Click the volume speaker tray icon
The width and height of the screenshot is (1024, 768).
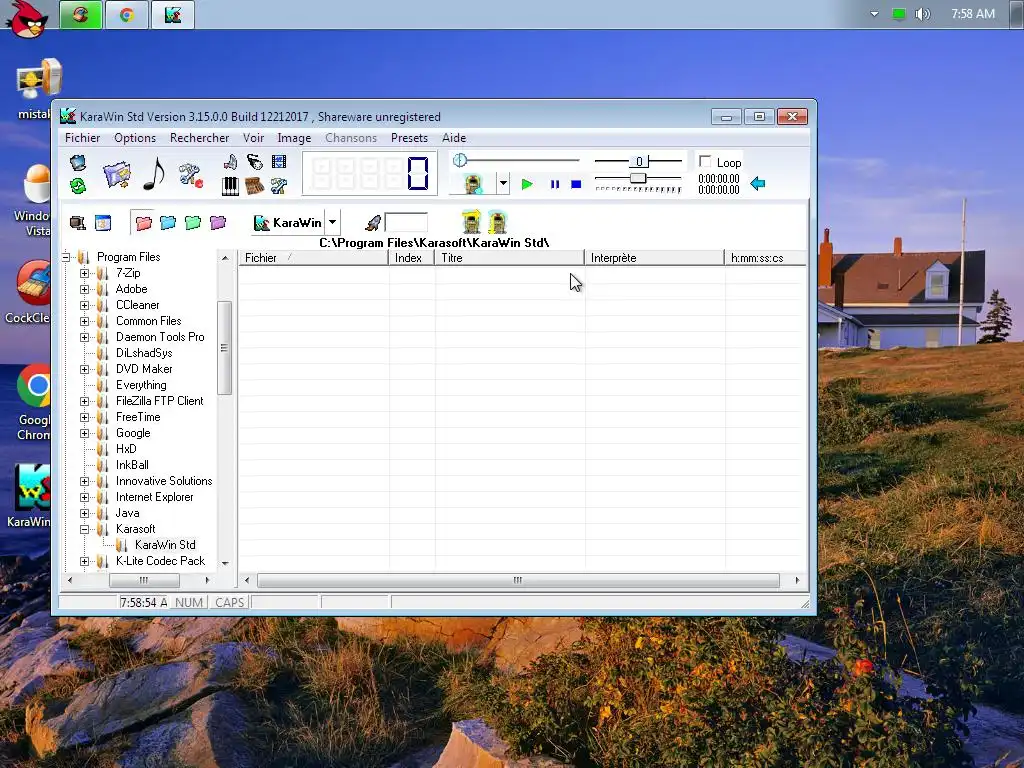click(922, 14)
